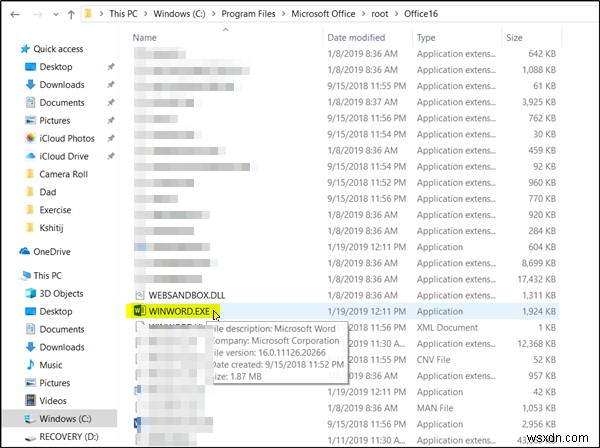Select This PC in navigation pane
This screenshot has height=448, width=600.
[47, 275]
